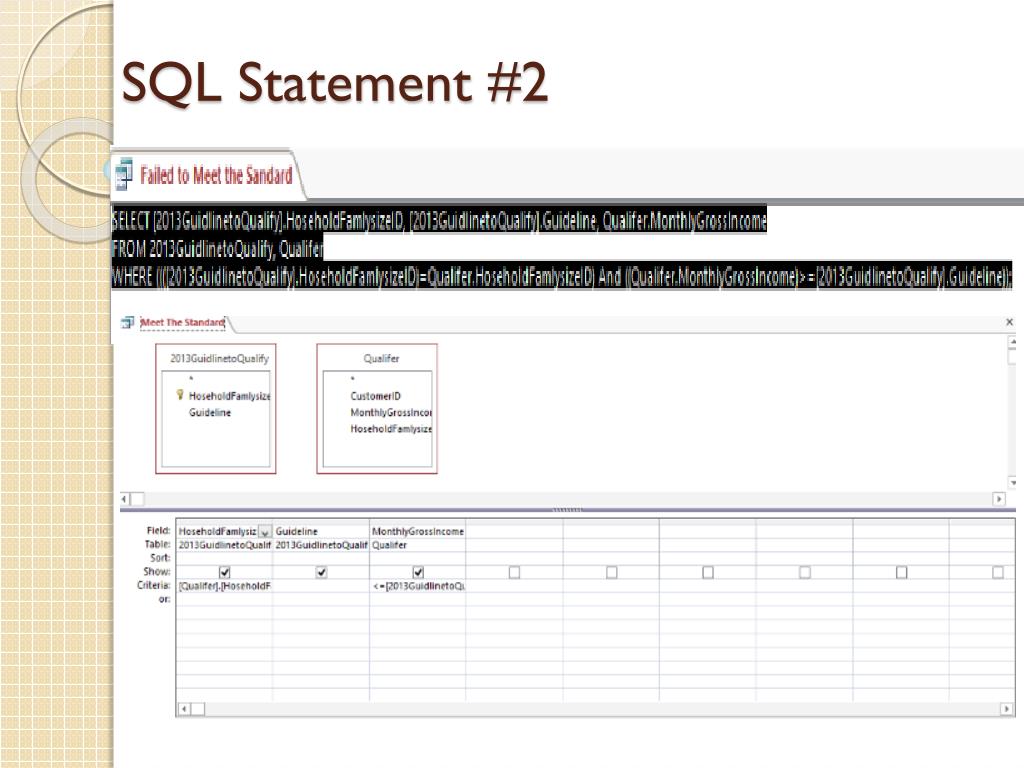The width and height of the screenshot is (1024, 768).
Task: Uncheck Show for MonthlyGrossIncome column
Action: tap(418, 572)
